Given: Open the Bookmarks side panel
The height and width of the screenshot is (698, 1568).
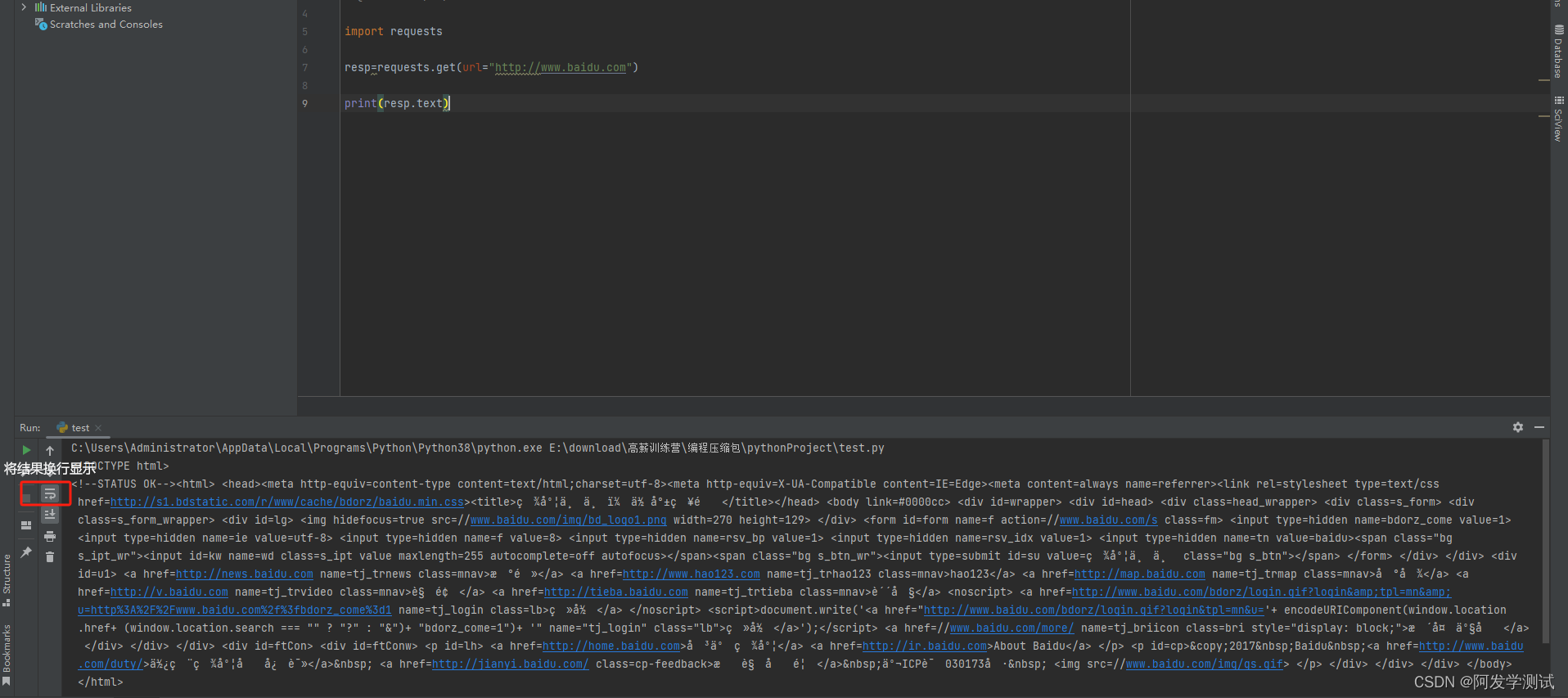Looking at the screenshot, I should (7, 654).
